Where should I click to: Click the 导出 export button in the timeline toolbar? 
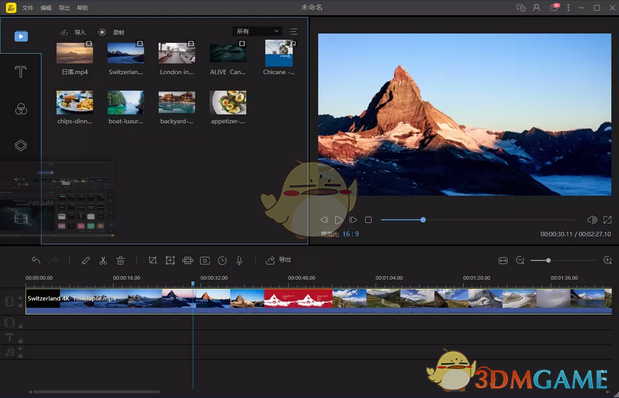[278, 260]
